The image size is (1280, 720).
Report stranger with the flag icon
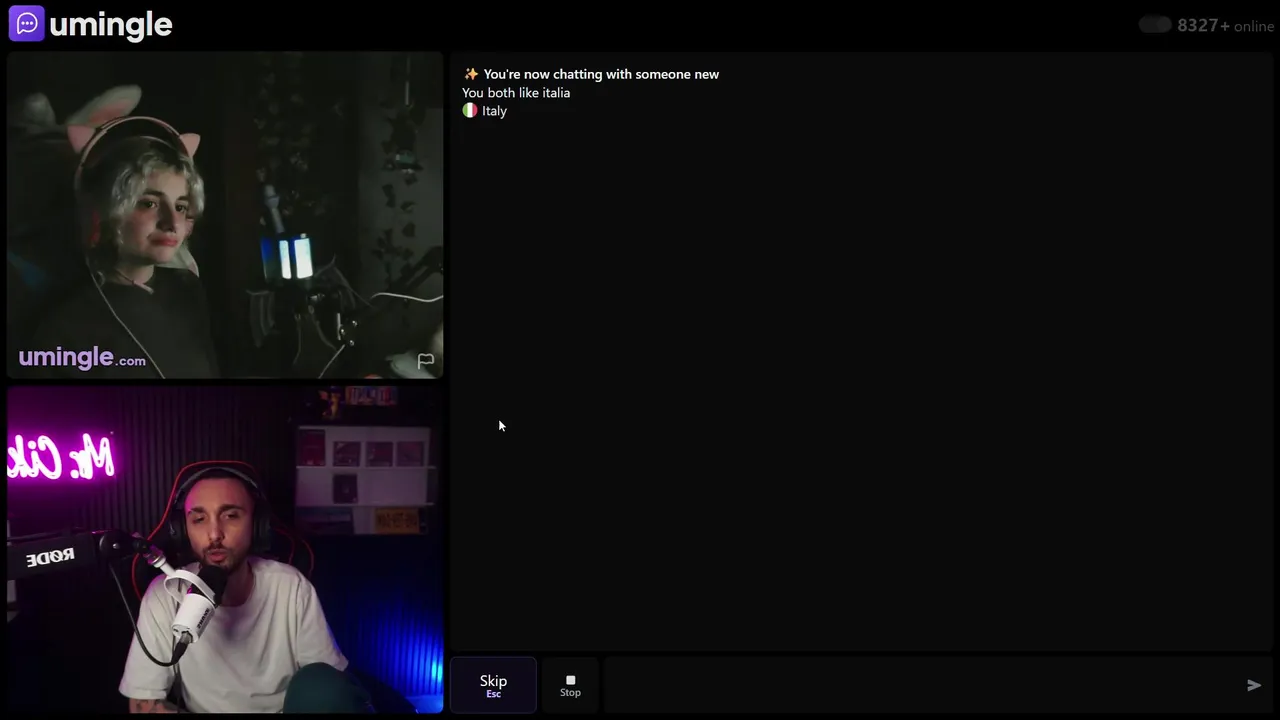tap(426, 361)
